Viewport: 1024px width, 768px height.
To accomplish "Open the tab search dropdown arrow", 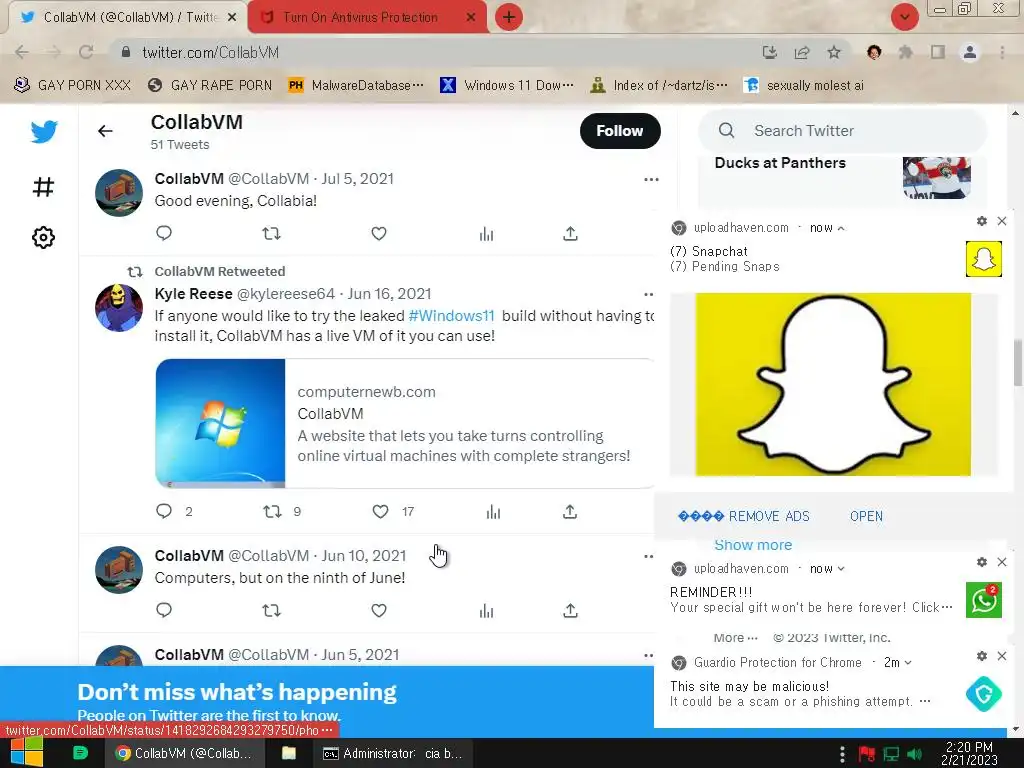I will coord(904,17).
